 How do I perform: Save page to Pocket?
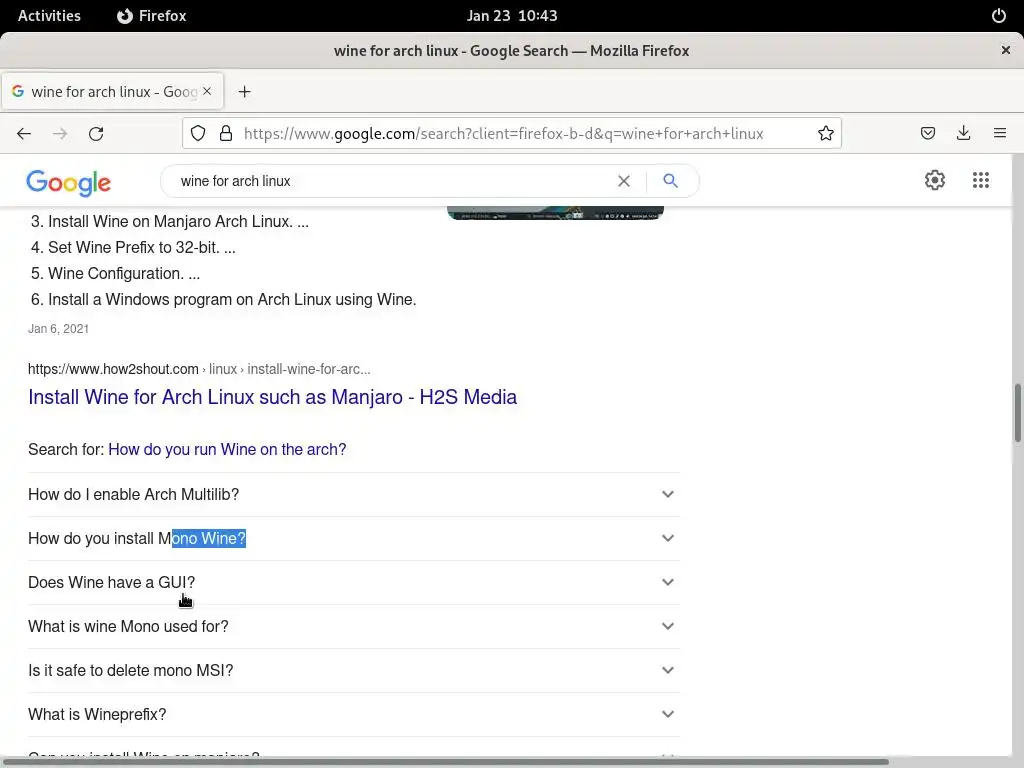pyautogui.click(x=927, y=134)
